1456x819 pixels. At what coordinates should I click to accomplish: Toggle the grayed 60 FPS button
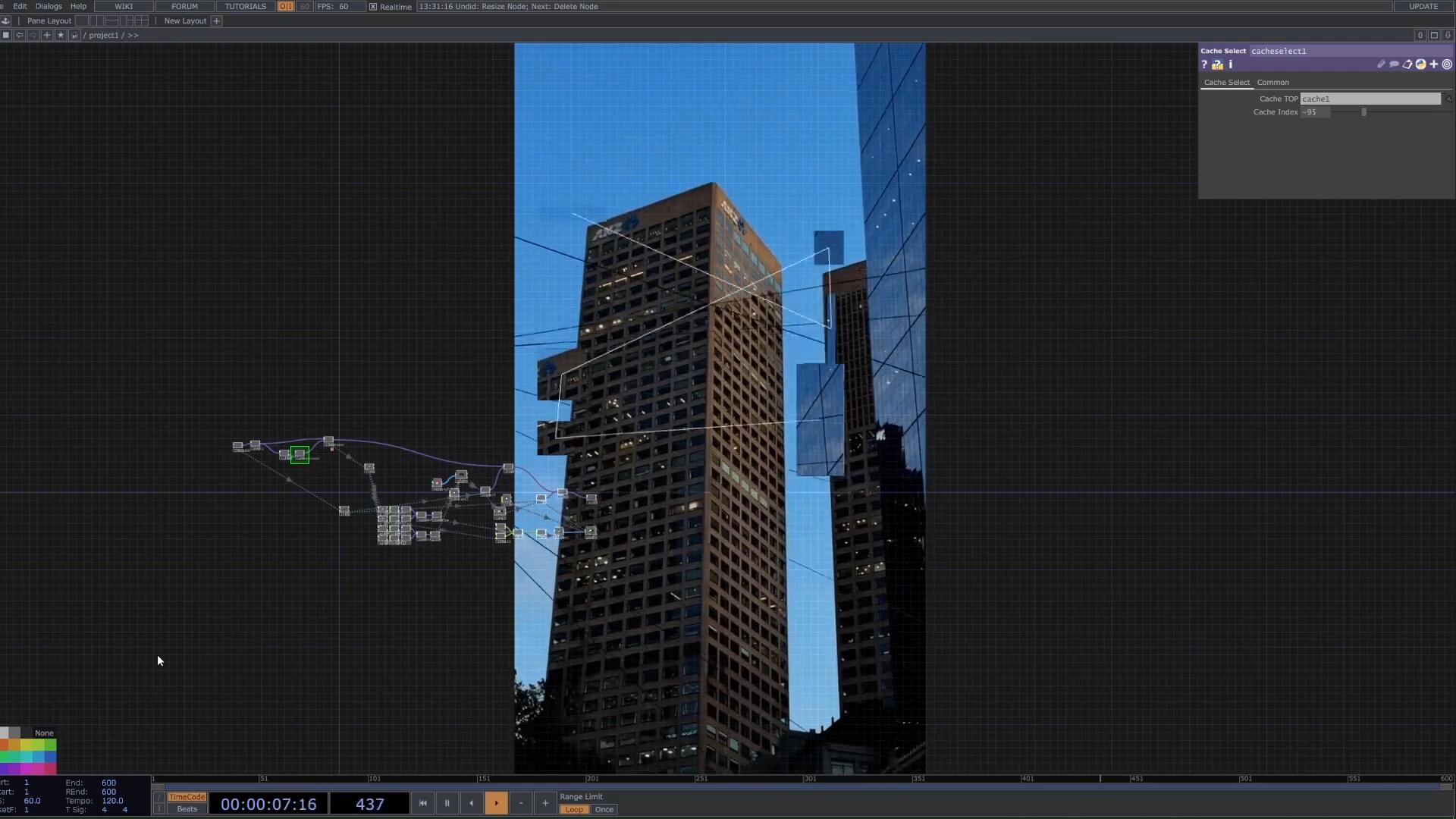[x=305, y=6]
